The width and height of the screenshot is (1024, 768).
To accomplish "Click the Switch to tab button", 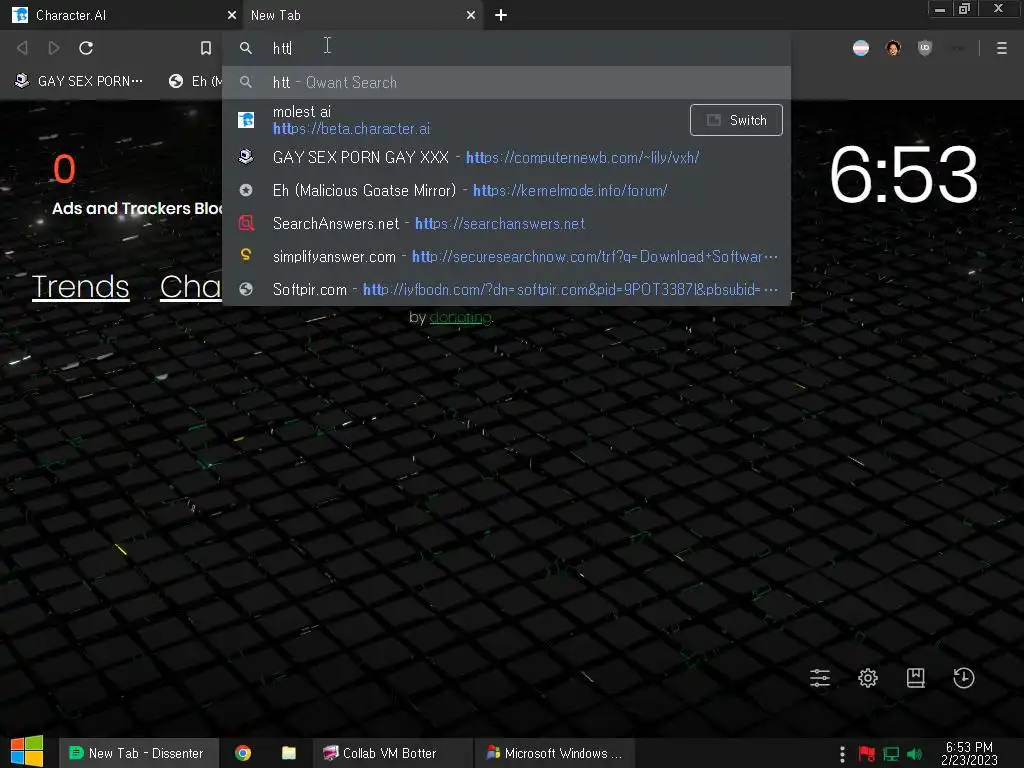I will point(736,120).
